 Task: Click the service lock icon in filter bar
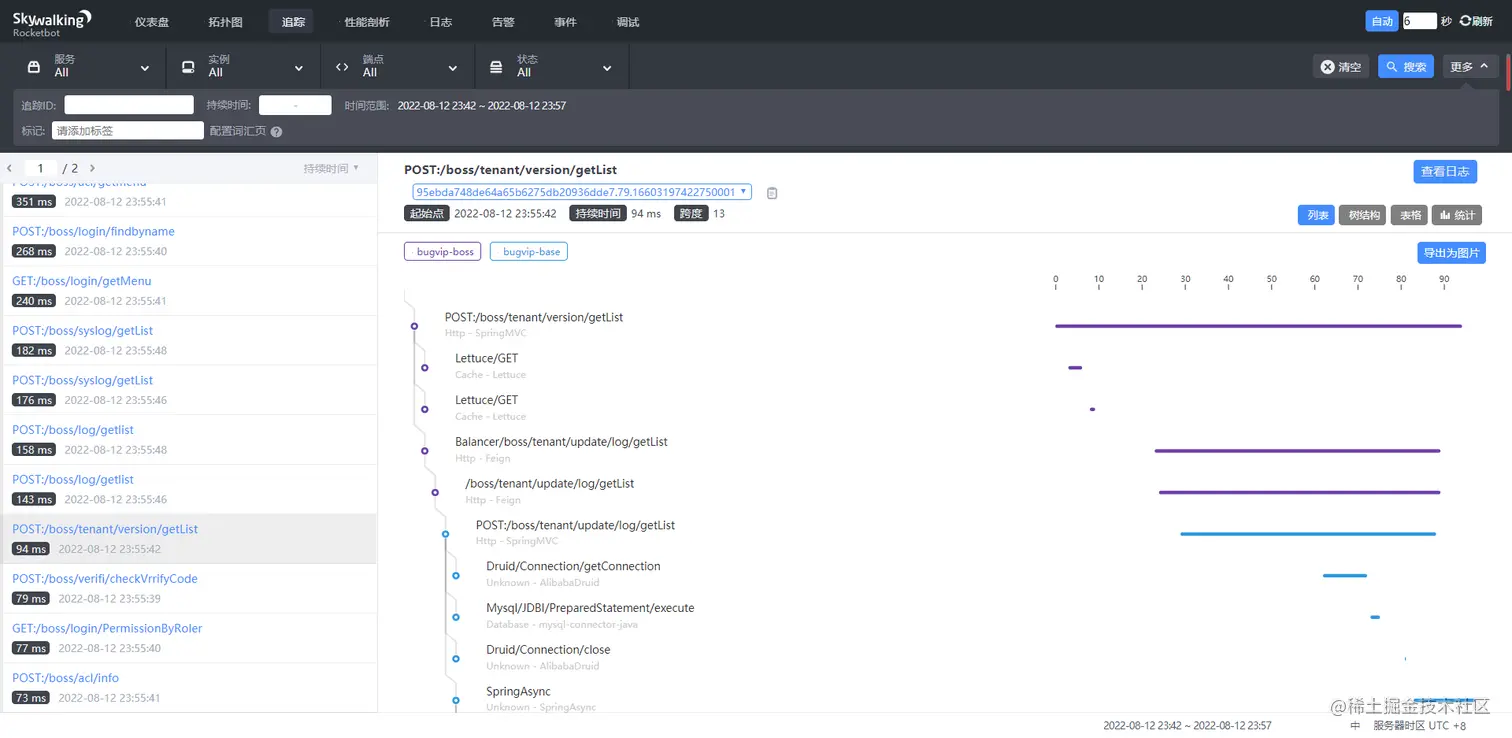(x=34, y=67)
